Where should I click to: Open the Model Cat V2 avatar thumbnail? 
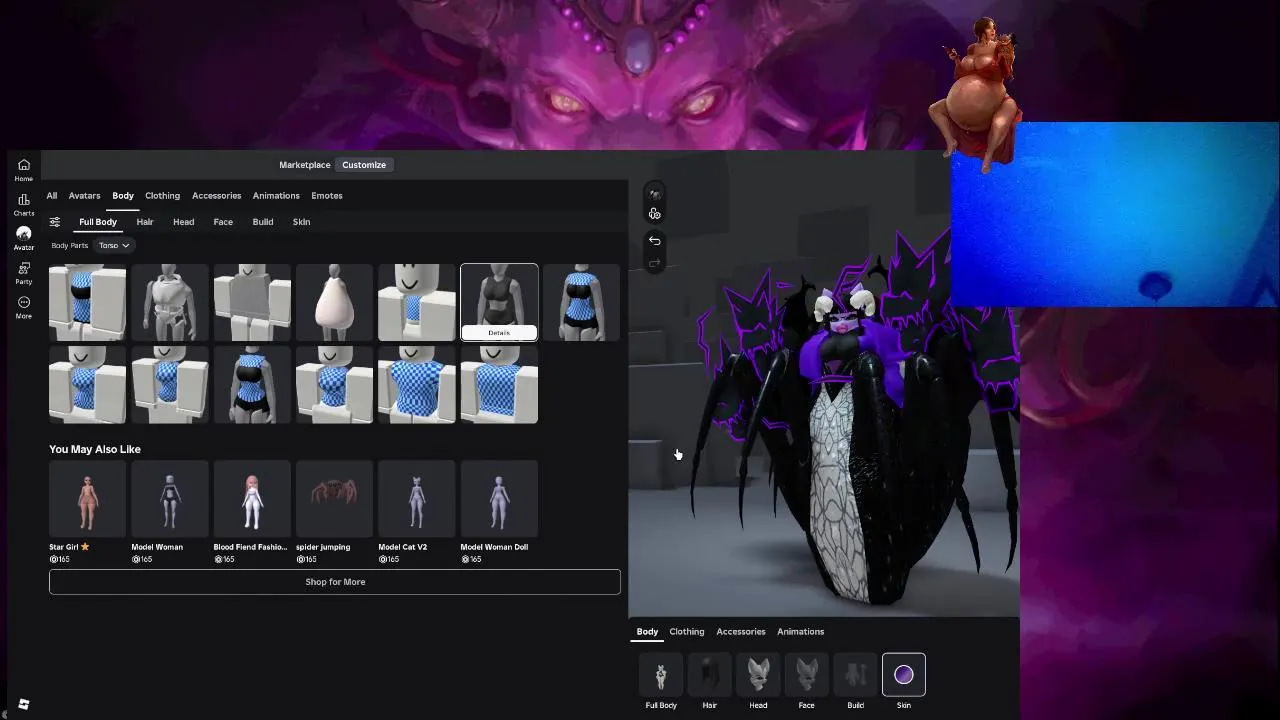click(x=417, y=499)
